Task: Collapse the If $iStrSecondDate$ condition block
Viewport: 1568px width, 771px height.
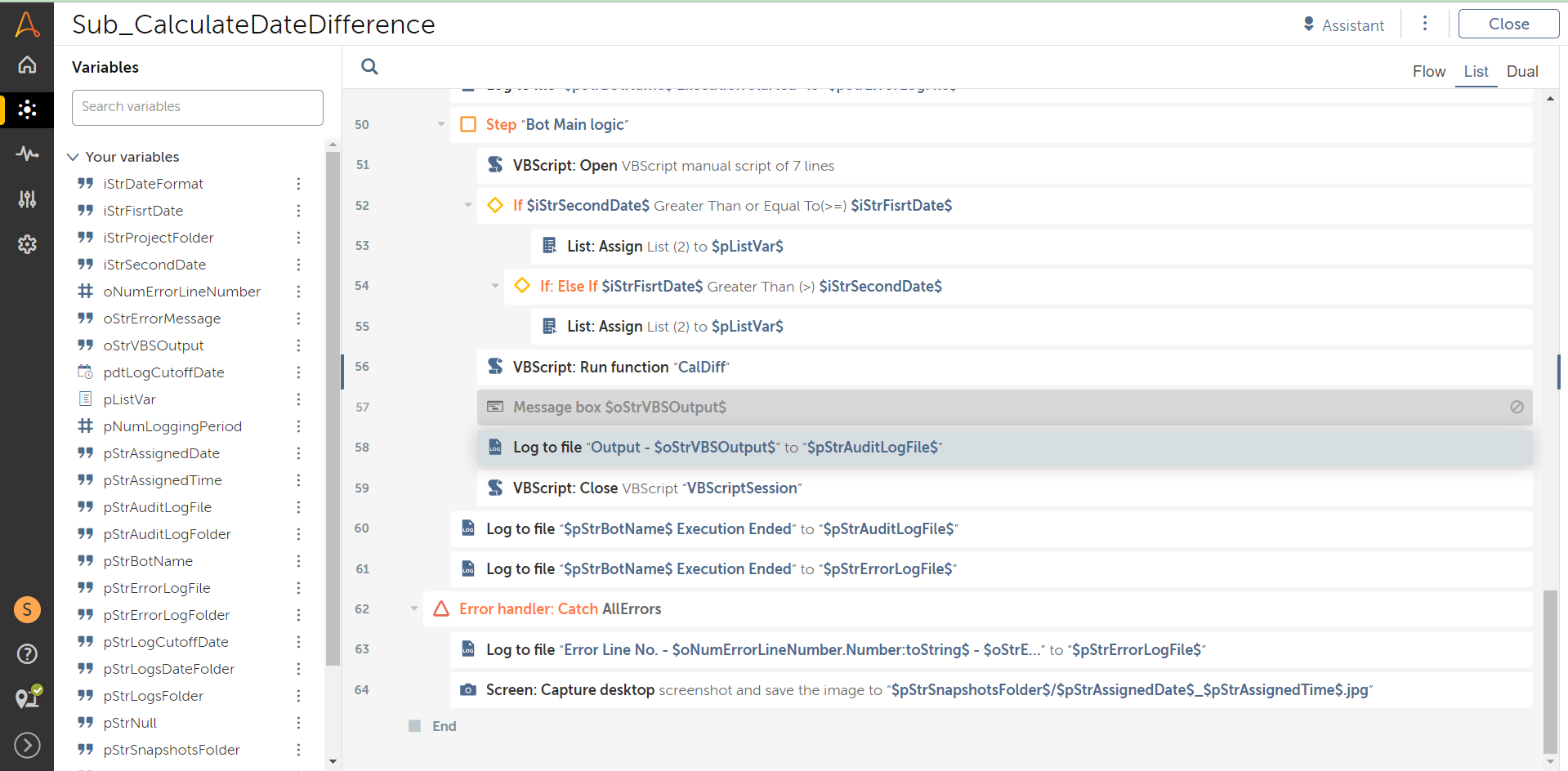Action: (468, 205)
